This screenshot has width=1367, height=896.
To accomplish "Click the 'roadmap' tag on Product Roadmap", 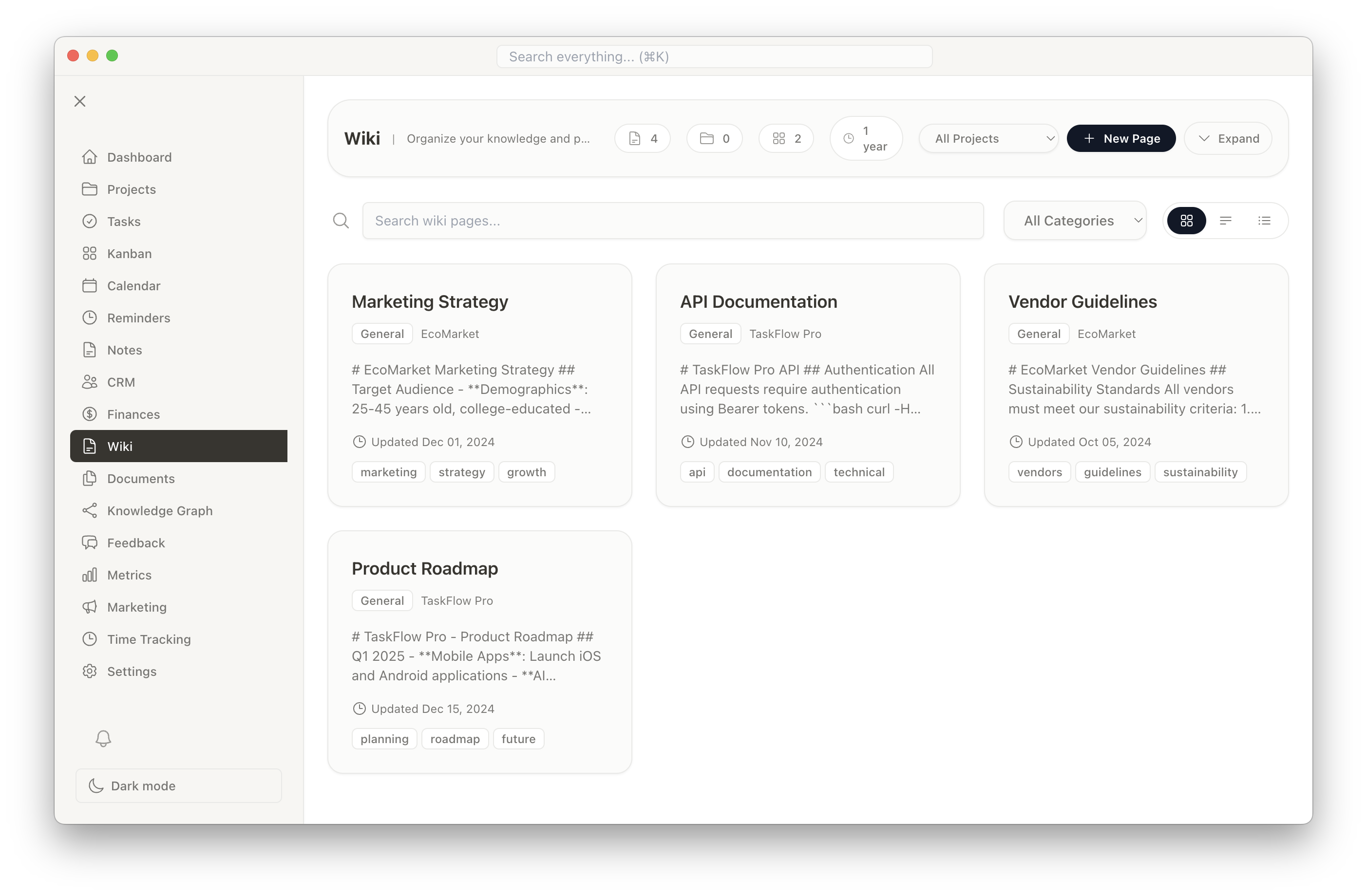I will click(x=455, y=739).
